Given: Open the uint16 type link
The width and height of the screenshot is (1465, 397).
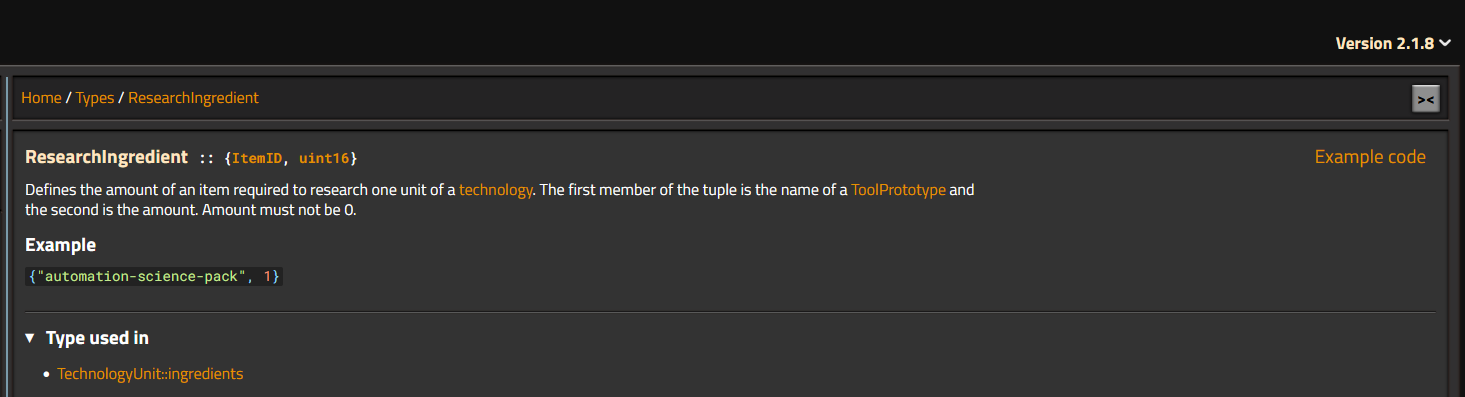Looking at the screenshot, I should coord(324,158).
